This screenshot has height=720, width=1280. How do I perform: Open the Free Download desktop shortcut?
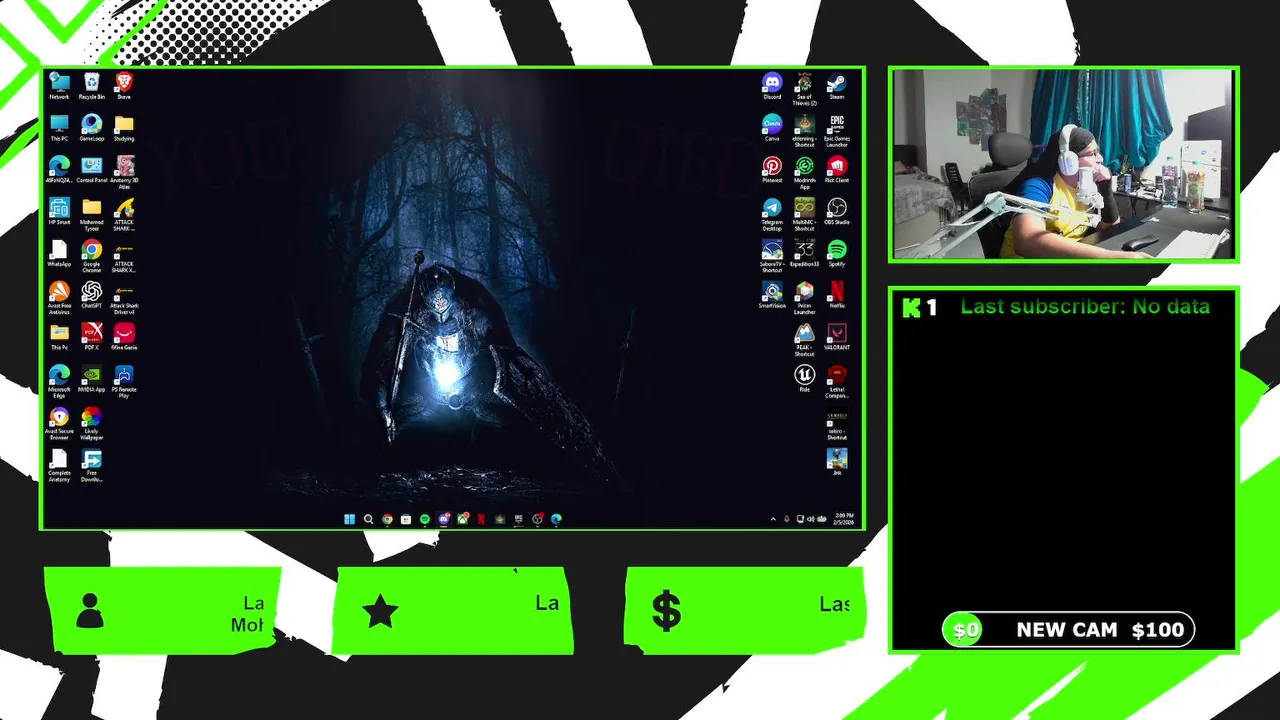91,466
